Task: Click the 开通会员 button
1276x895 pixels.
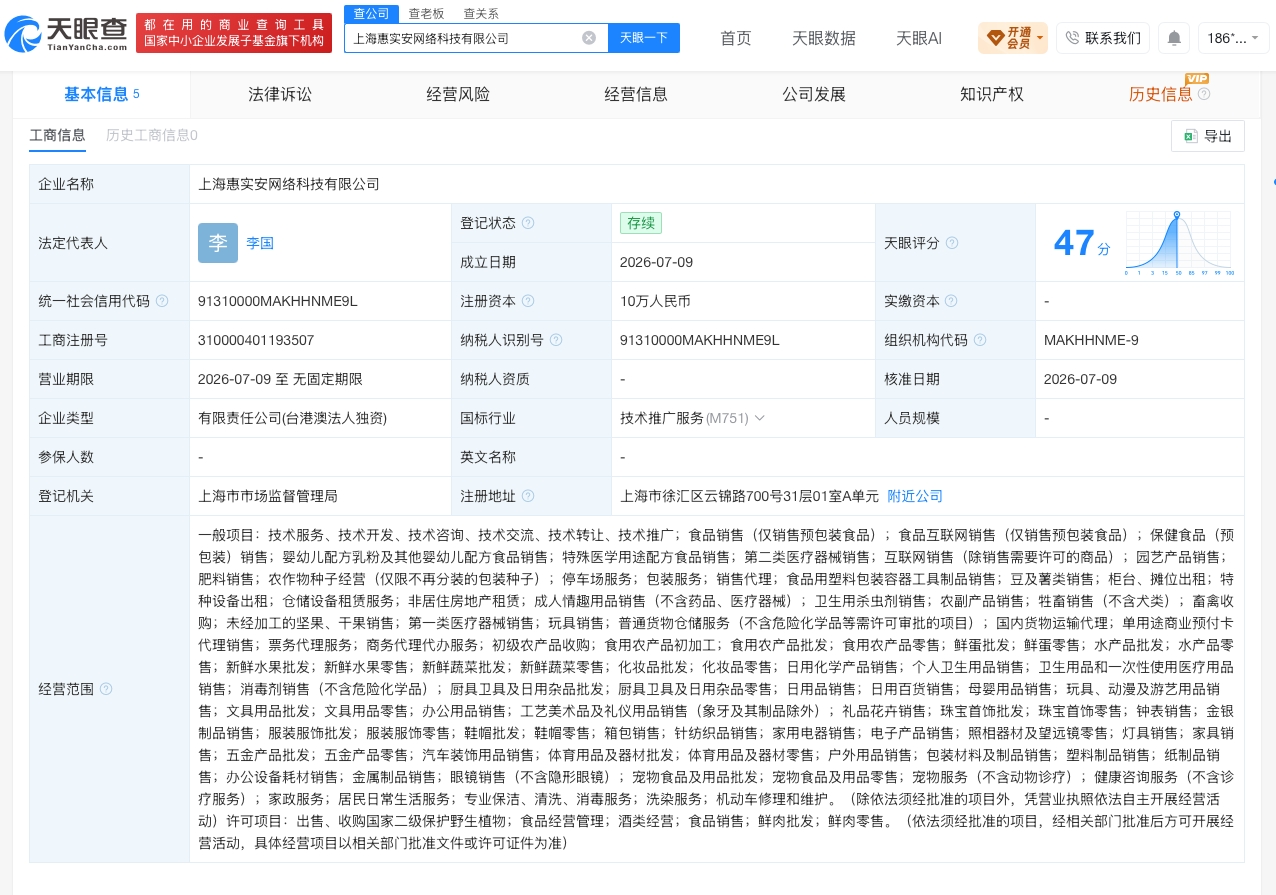Action: pyautogui.click(x=1014, y=38)
